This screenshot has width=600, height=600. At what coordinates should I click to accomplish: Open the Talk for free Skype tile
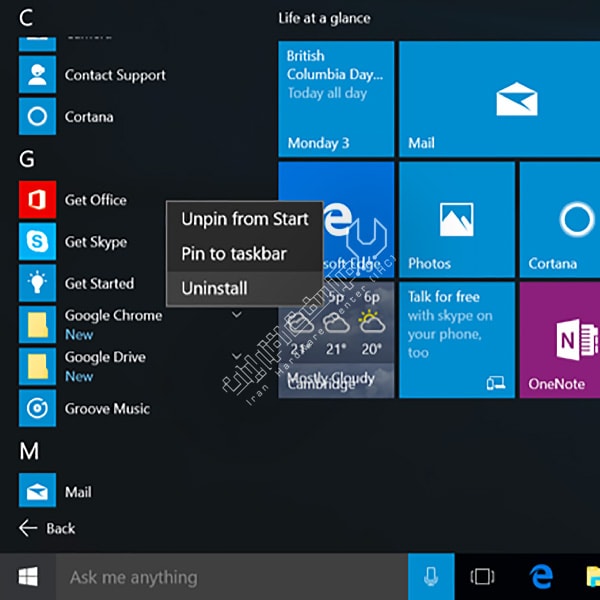(457, 340)
